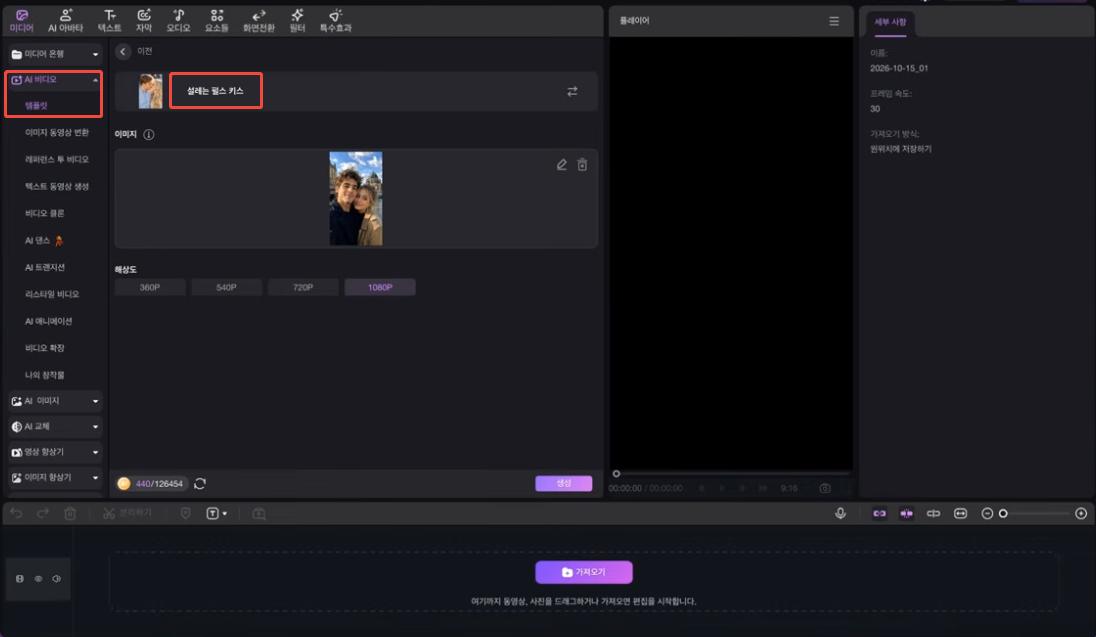Open the 미디어 tab

click(x=22, y=21)
